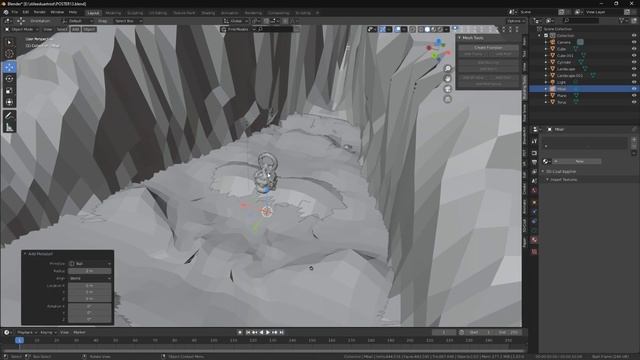
Task: Hide the Light object via eye icon
Action: click(634, 82)
